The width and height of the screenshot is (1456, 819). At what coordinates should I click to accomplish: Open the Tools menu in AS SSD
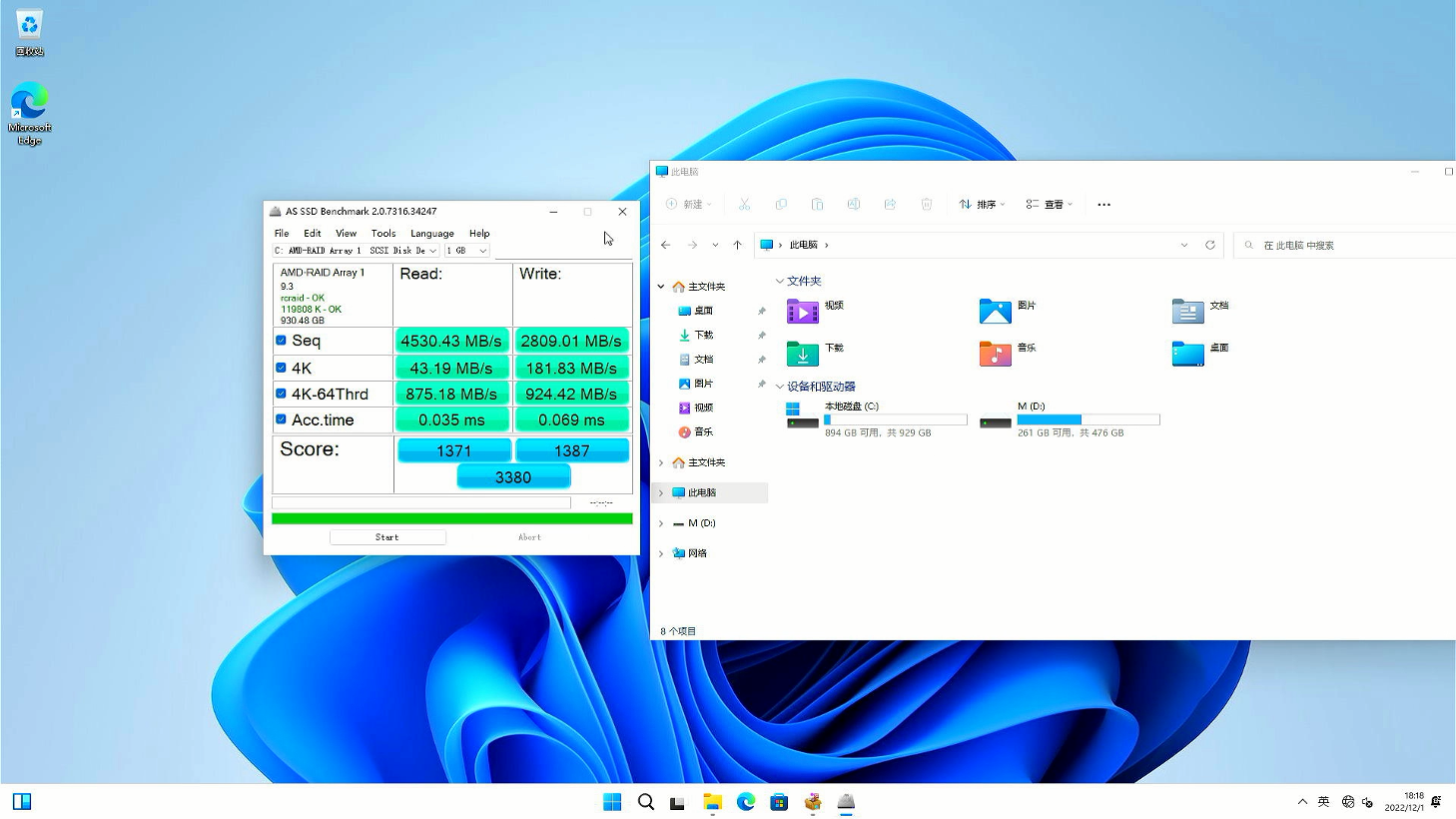[x=383, y=233]
